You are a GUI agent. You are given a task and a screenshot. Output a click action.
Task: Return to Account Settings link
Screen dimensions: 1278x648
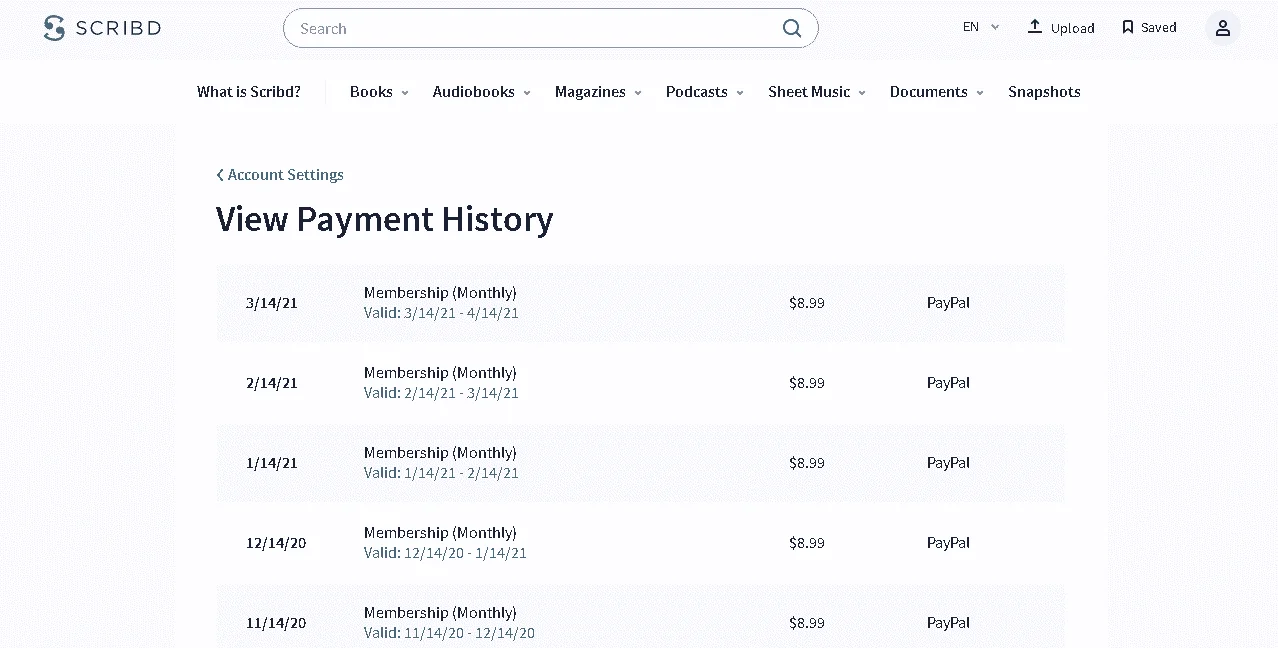pyautogui.click(x=286, y=175)
